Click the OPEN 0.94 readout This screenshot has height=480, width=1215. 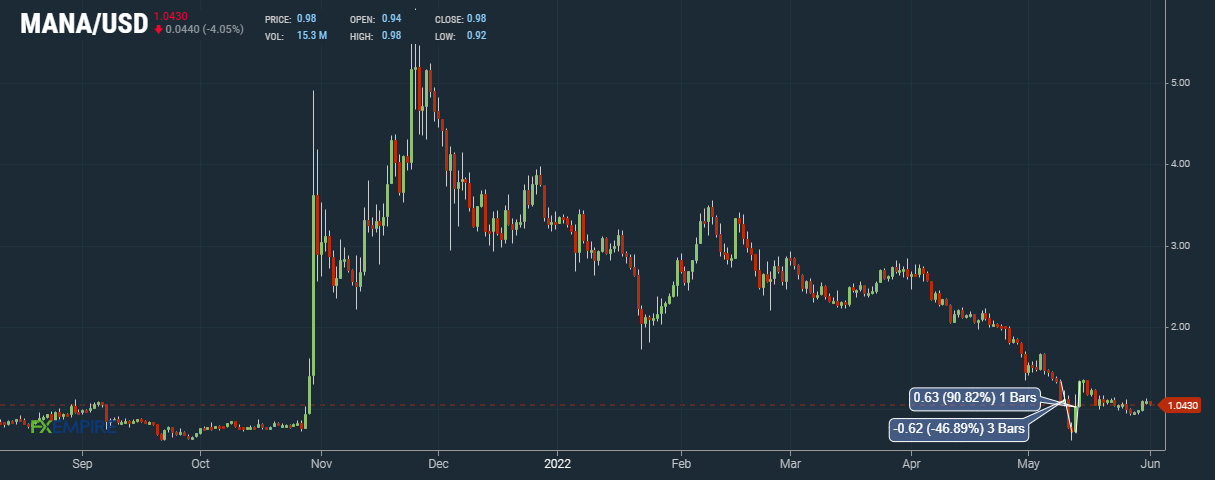[x=376, y=20]
